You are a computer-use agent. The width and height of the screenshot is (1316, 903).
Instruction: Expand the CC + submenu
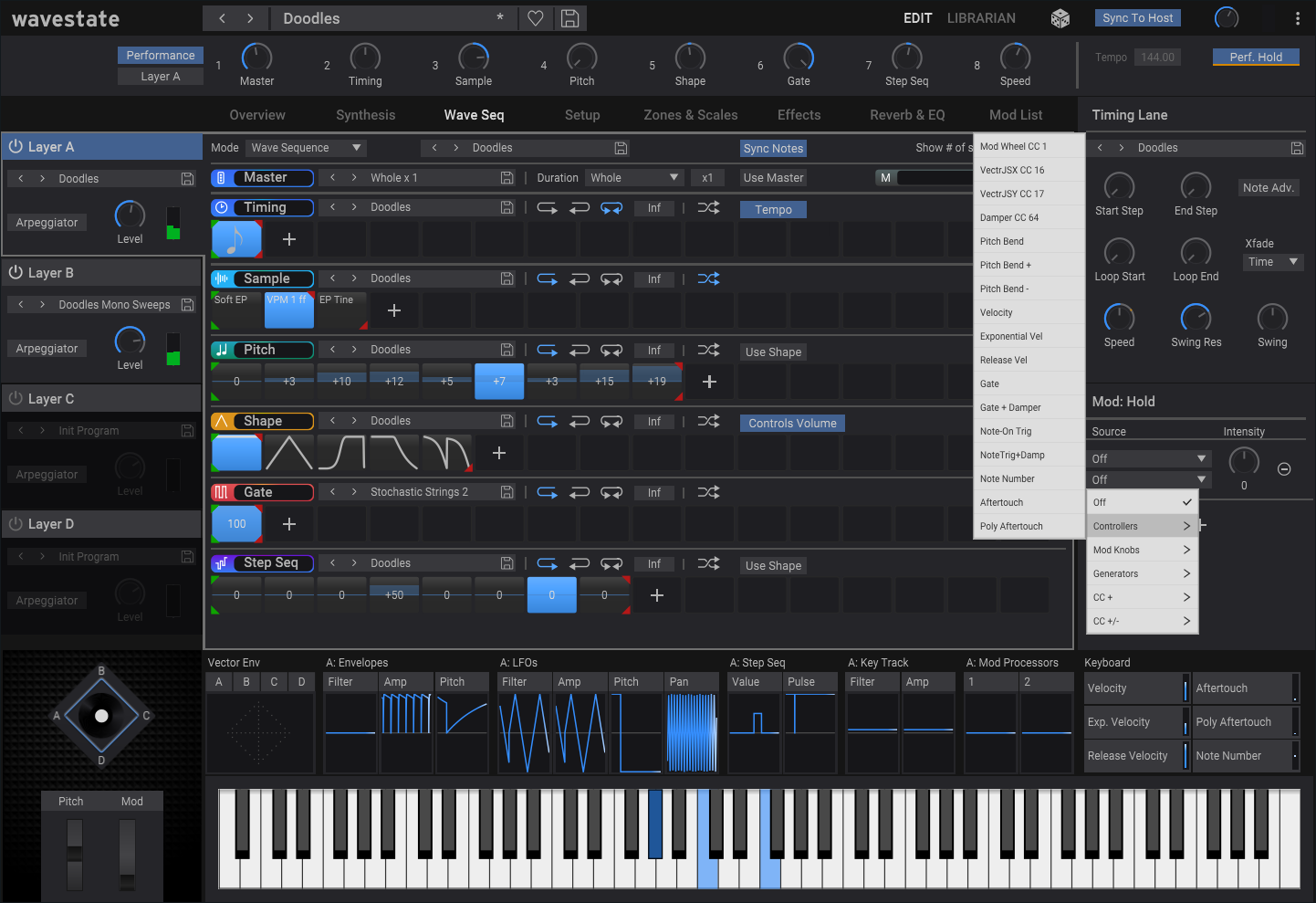pos(1143,597)
